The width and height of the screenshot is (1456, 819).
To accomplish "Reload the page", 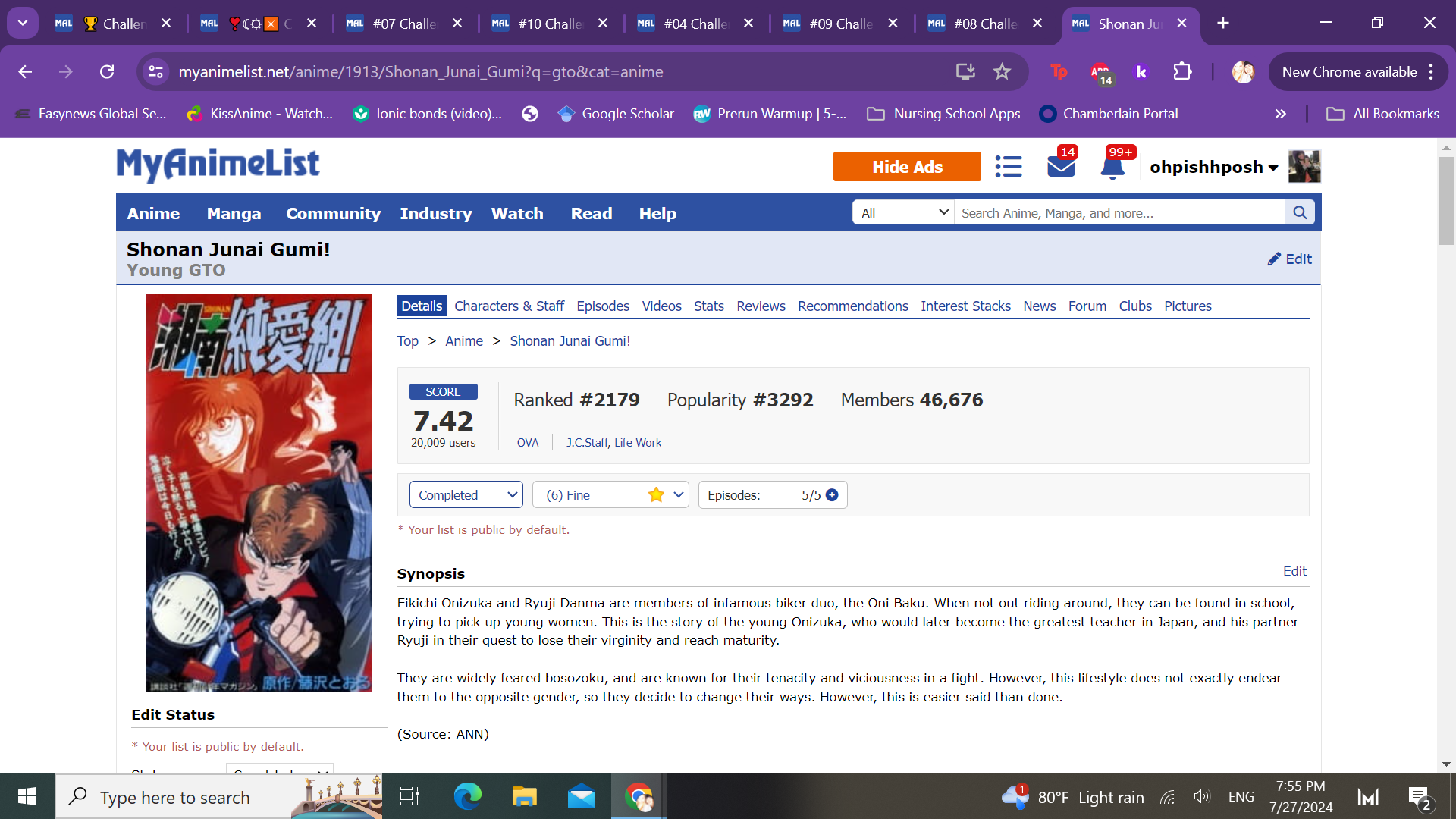I will (x=107, y=72).
